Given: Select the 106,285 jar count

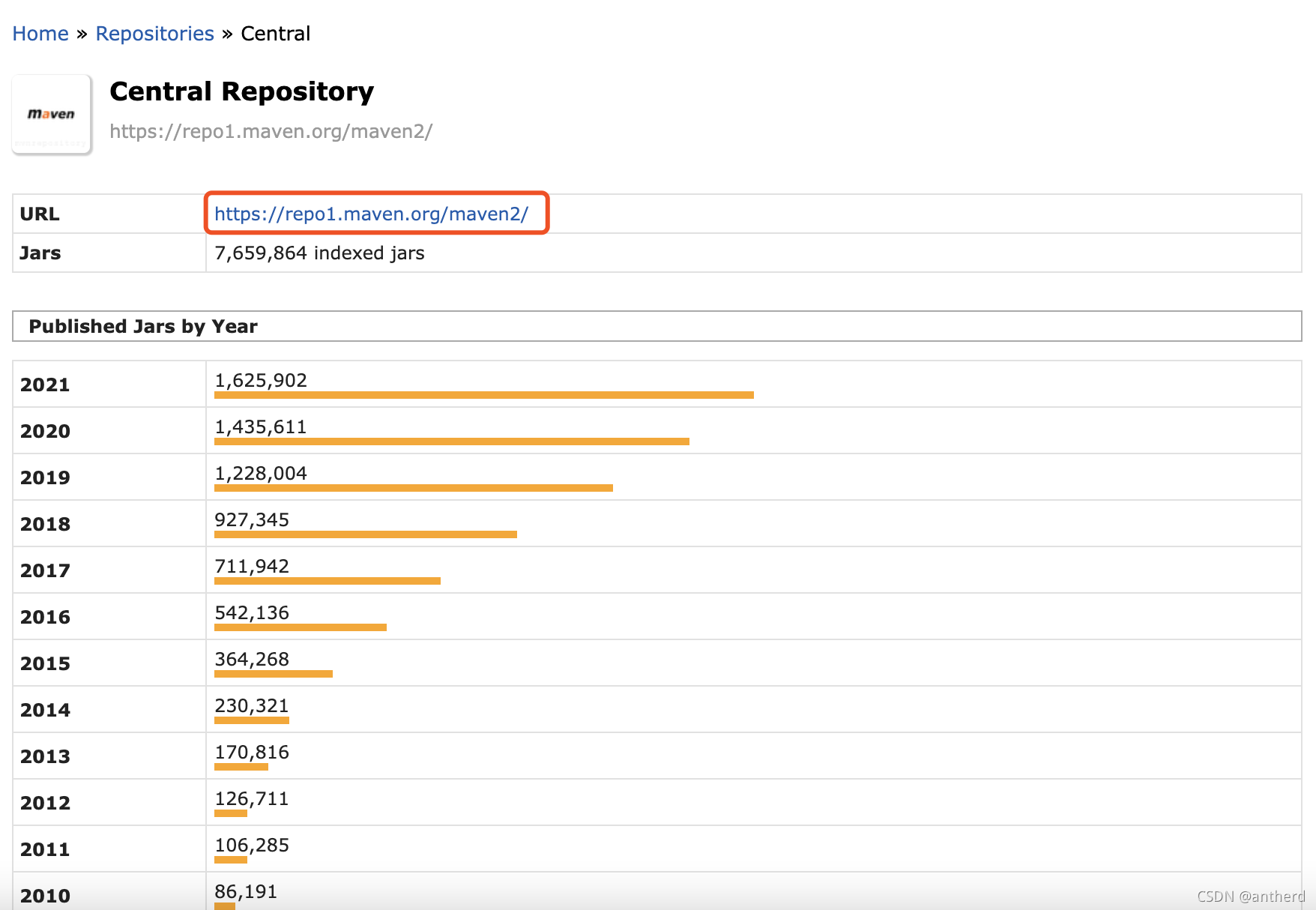Looking at the screenshot, I should coord(252,845).
